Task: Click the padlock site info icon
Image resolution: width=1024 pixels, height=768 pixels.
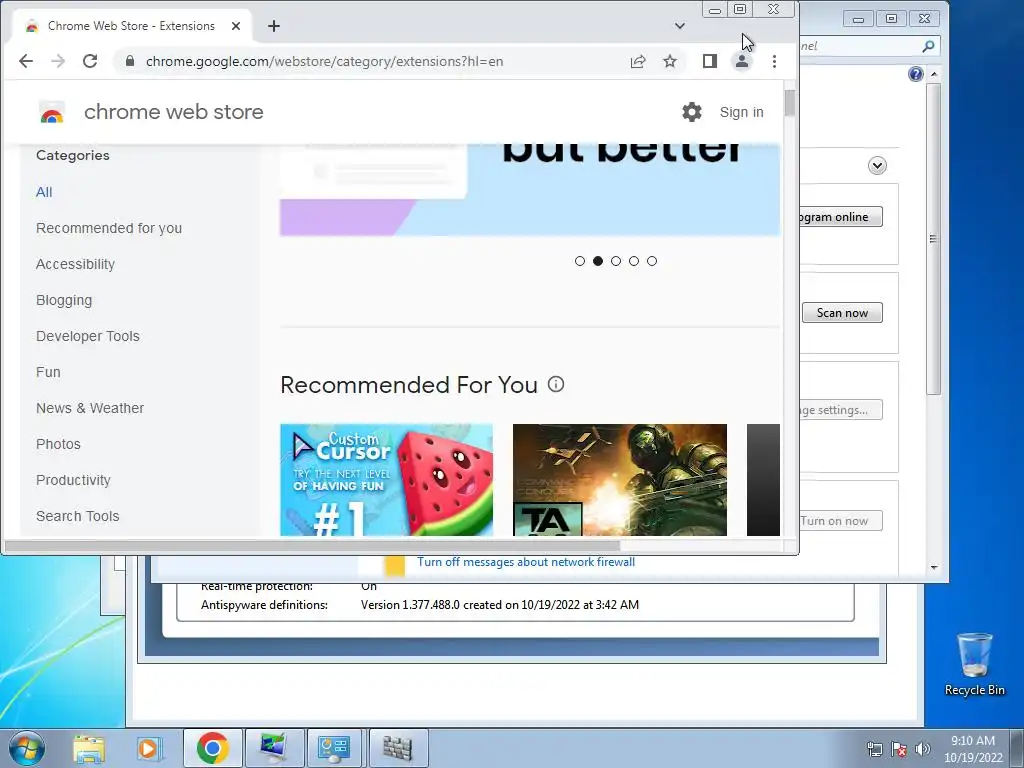Action: coord(130,61)
